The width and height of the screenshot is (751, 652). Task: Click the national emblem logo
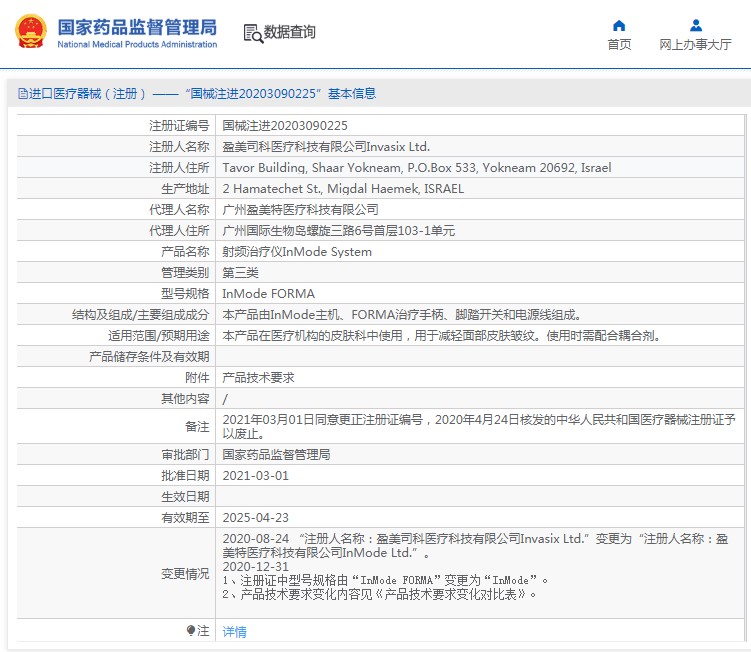click(x=31, y=32)
